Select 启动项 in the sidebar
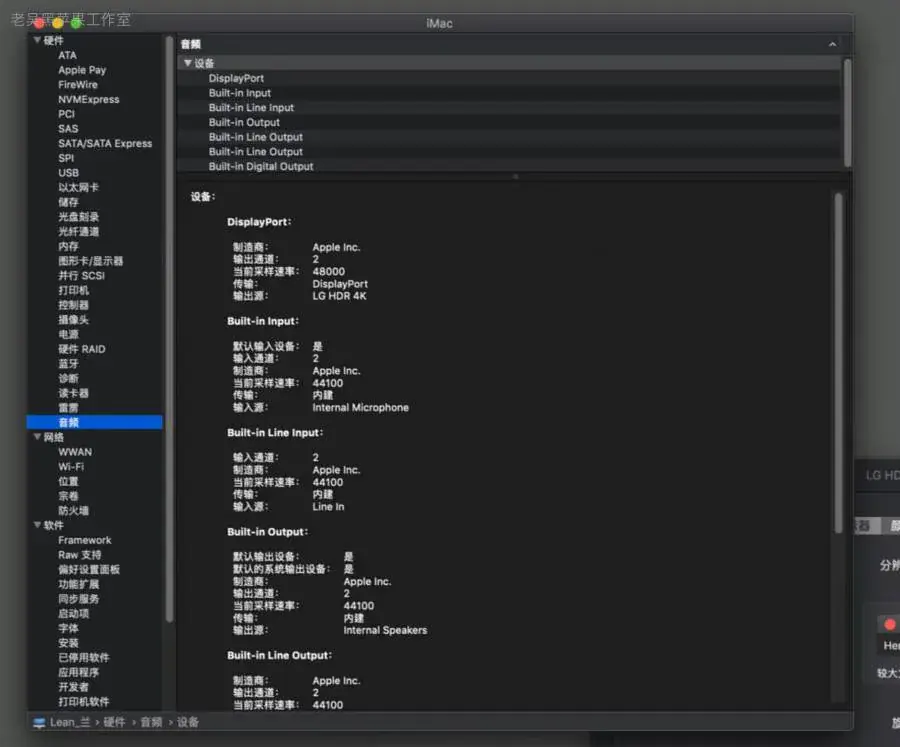 73,613
